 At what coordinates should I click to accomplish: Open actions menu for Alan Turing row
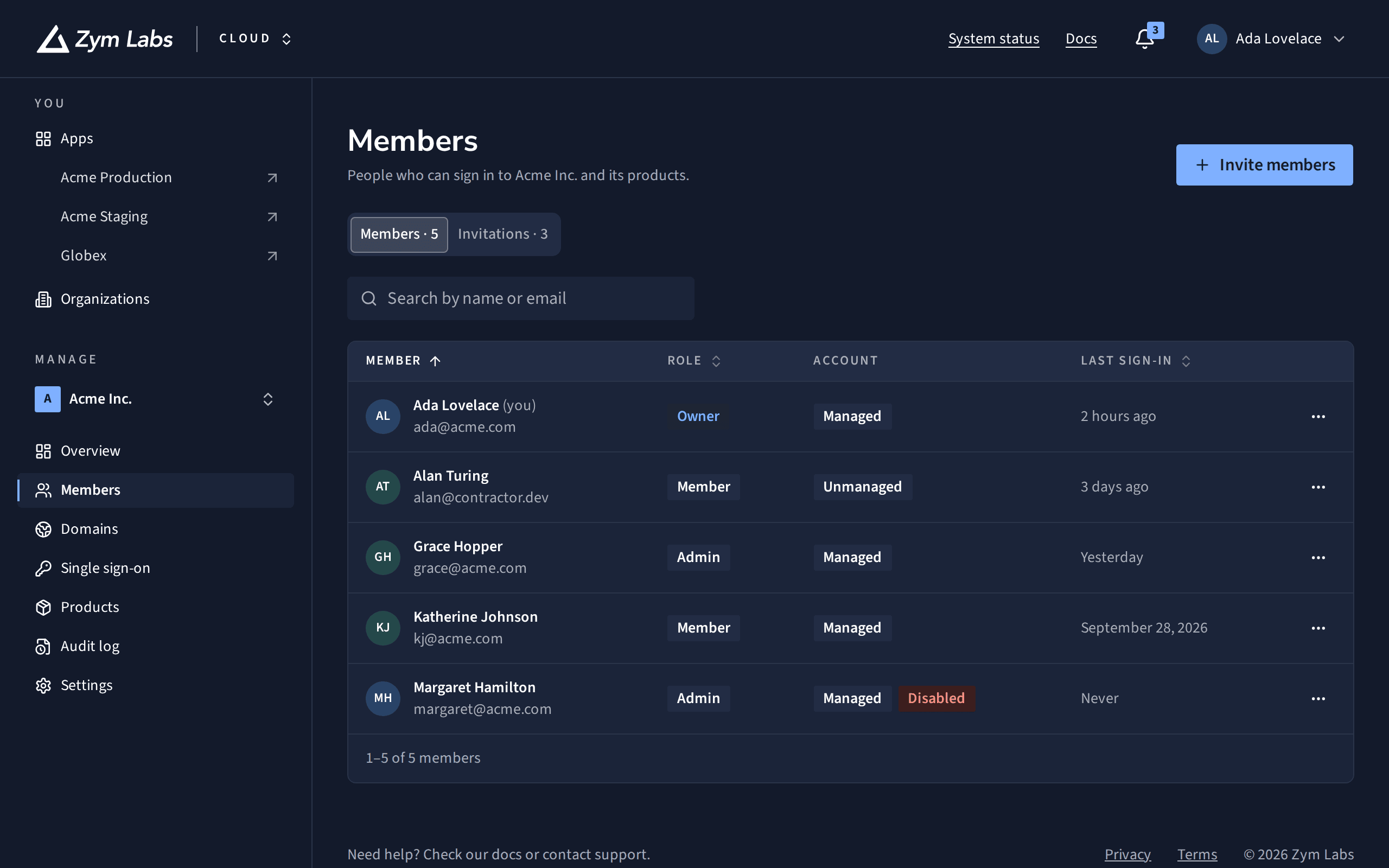point(1318,487)
